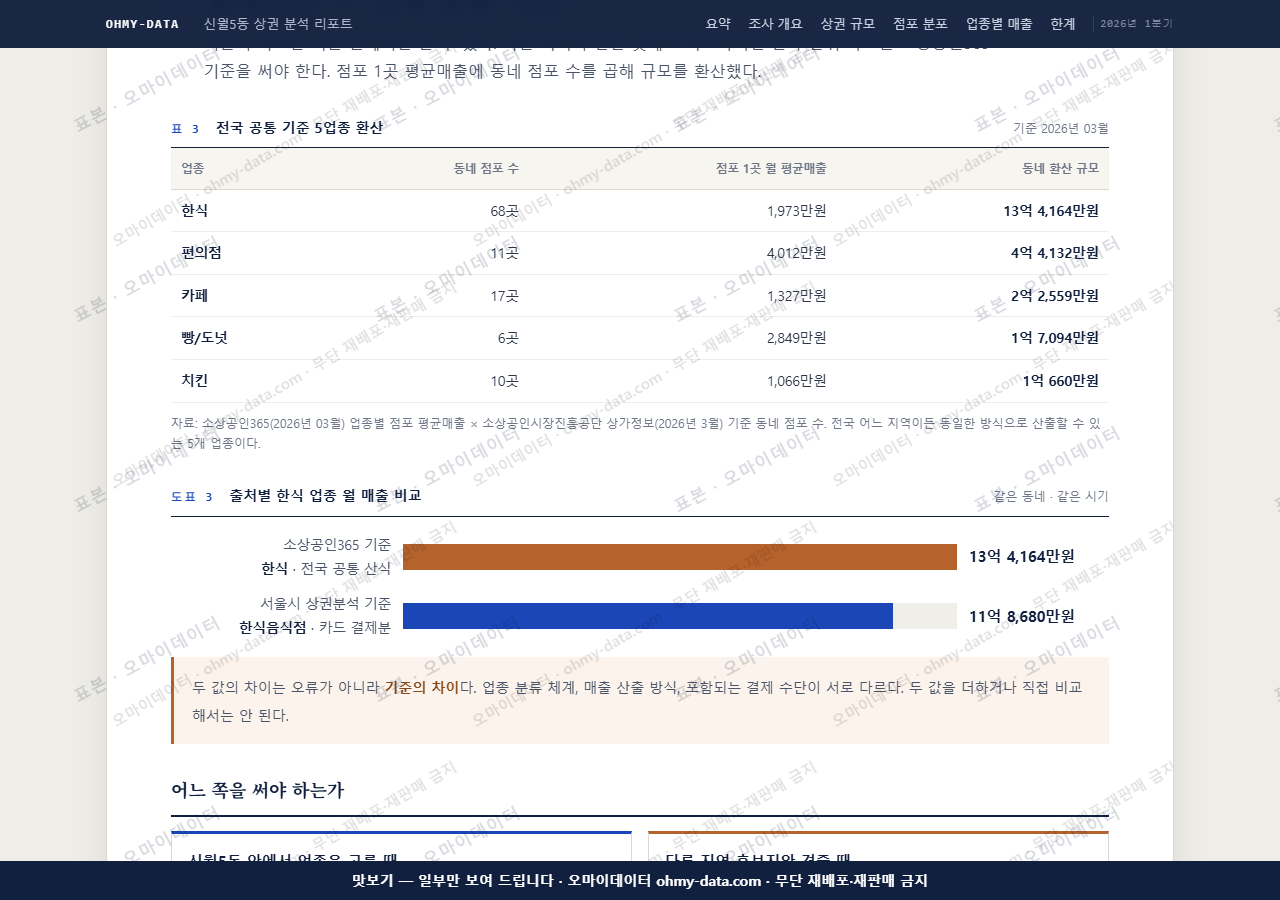Go to the 요약 nav section
Viewport: 1280px width, 900px height.
pyautogui.click(x=718, y=24)
